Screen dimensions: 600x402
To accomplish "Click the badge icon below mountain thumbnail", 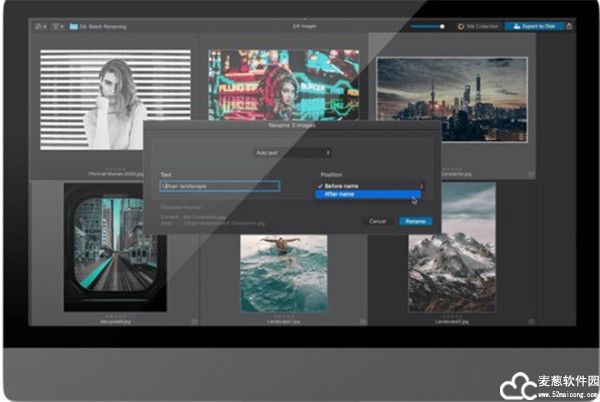I will [x=531, y=322].
